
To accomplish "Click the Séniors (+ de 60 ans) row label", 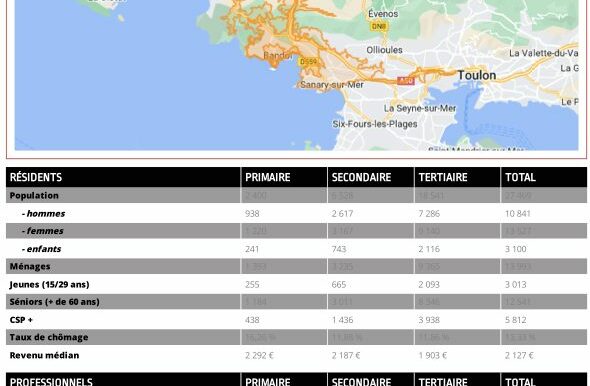I will [55, 302].
